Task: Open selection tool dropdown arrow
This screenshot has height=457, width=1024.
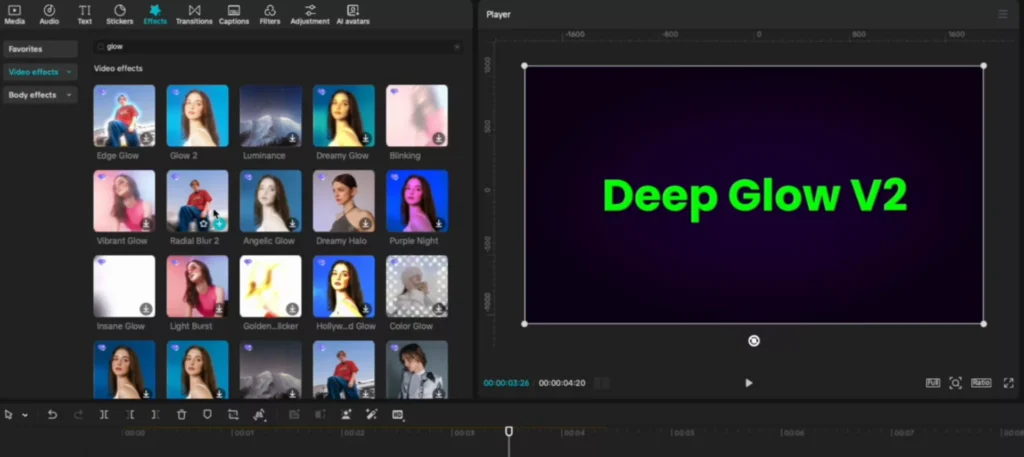Action: (x=25, y=415)
